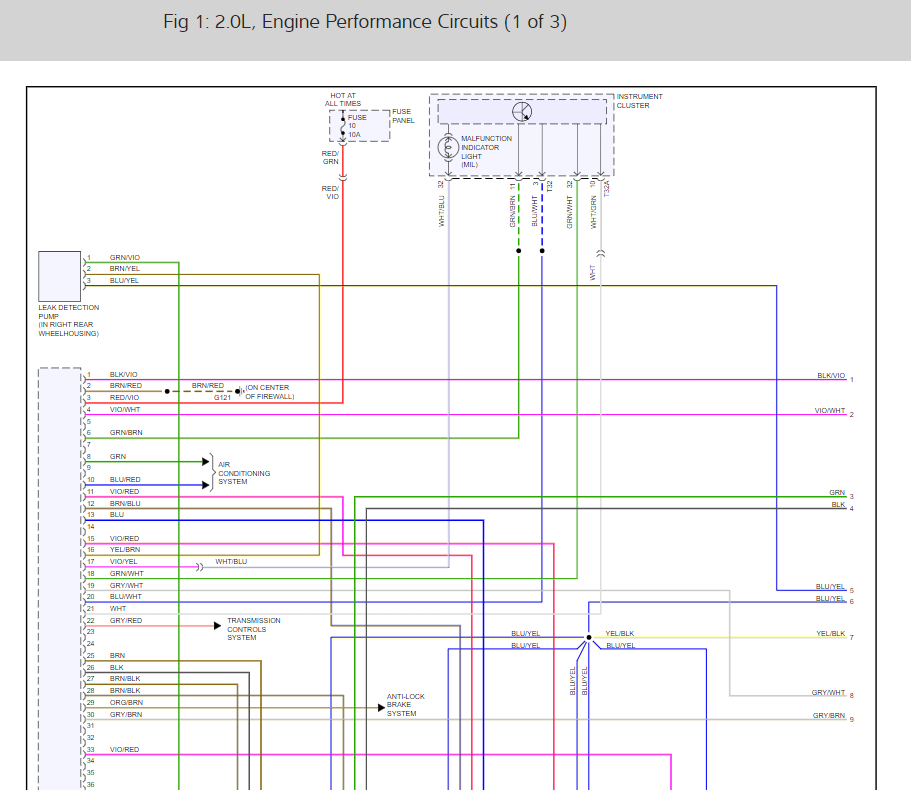Click the YEL/BLK label at right output 7
Viewport: 911px width, 812px height.
(831, 634)
